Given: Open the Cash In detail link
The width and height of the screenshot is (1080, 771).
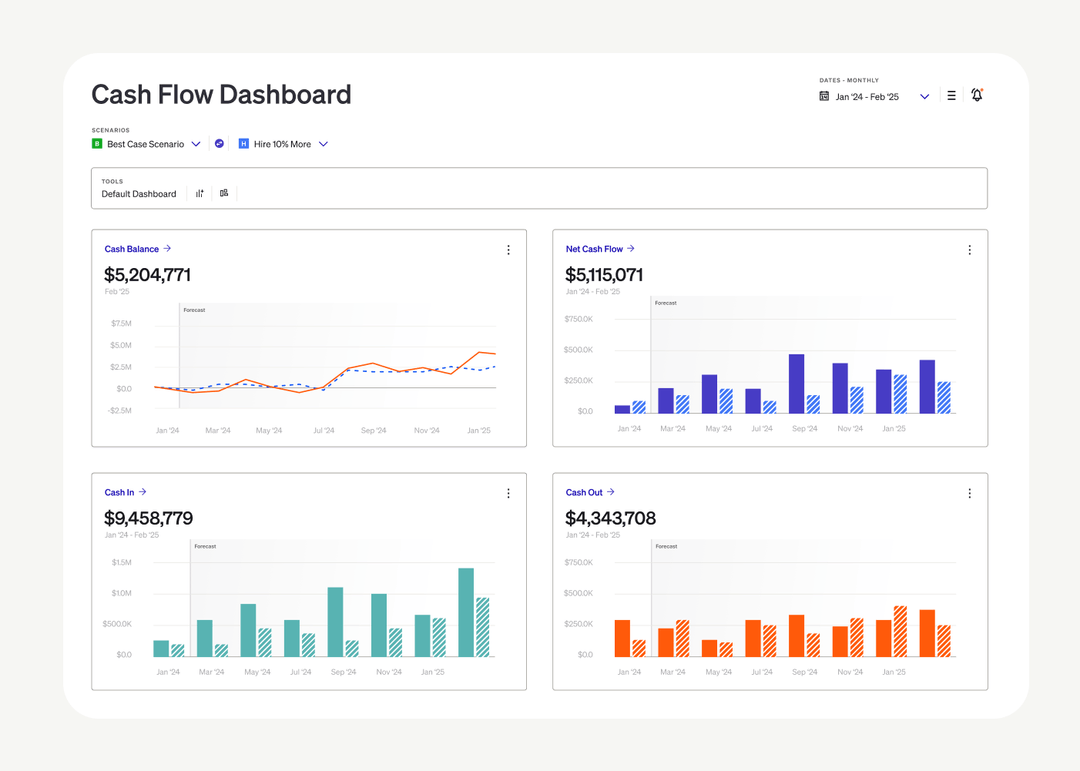Looking at the screenshot, I should [119, 492].
